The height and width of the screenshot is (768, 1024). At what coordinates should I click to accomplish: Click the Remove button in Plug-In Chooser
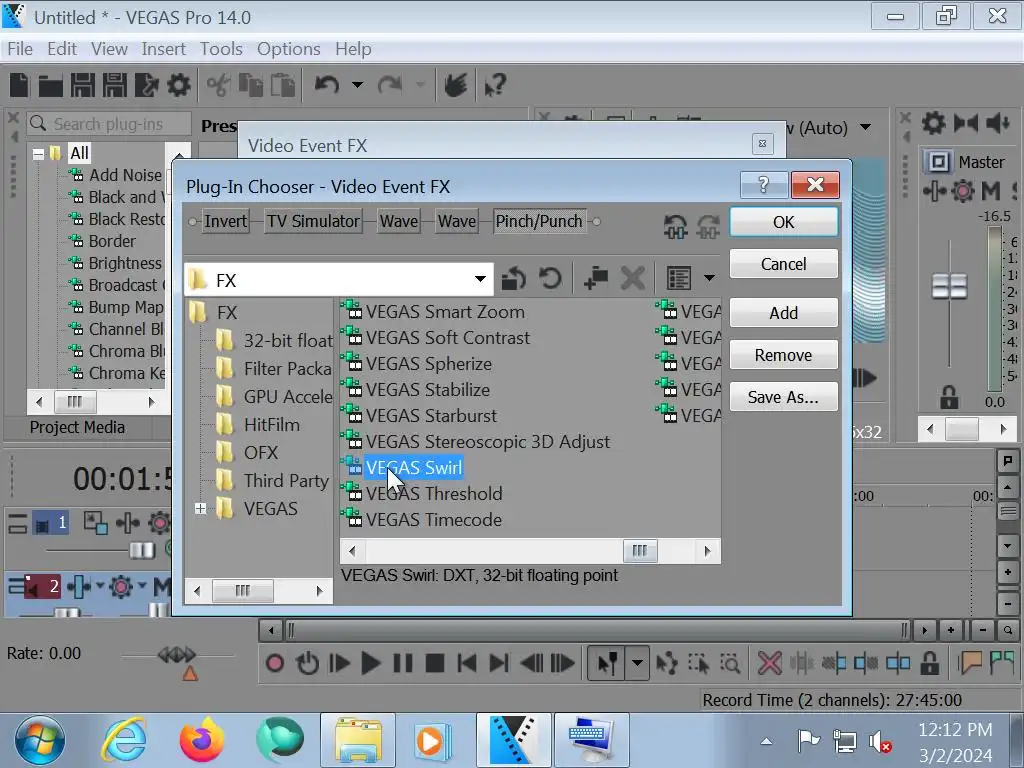coord(784,355)
